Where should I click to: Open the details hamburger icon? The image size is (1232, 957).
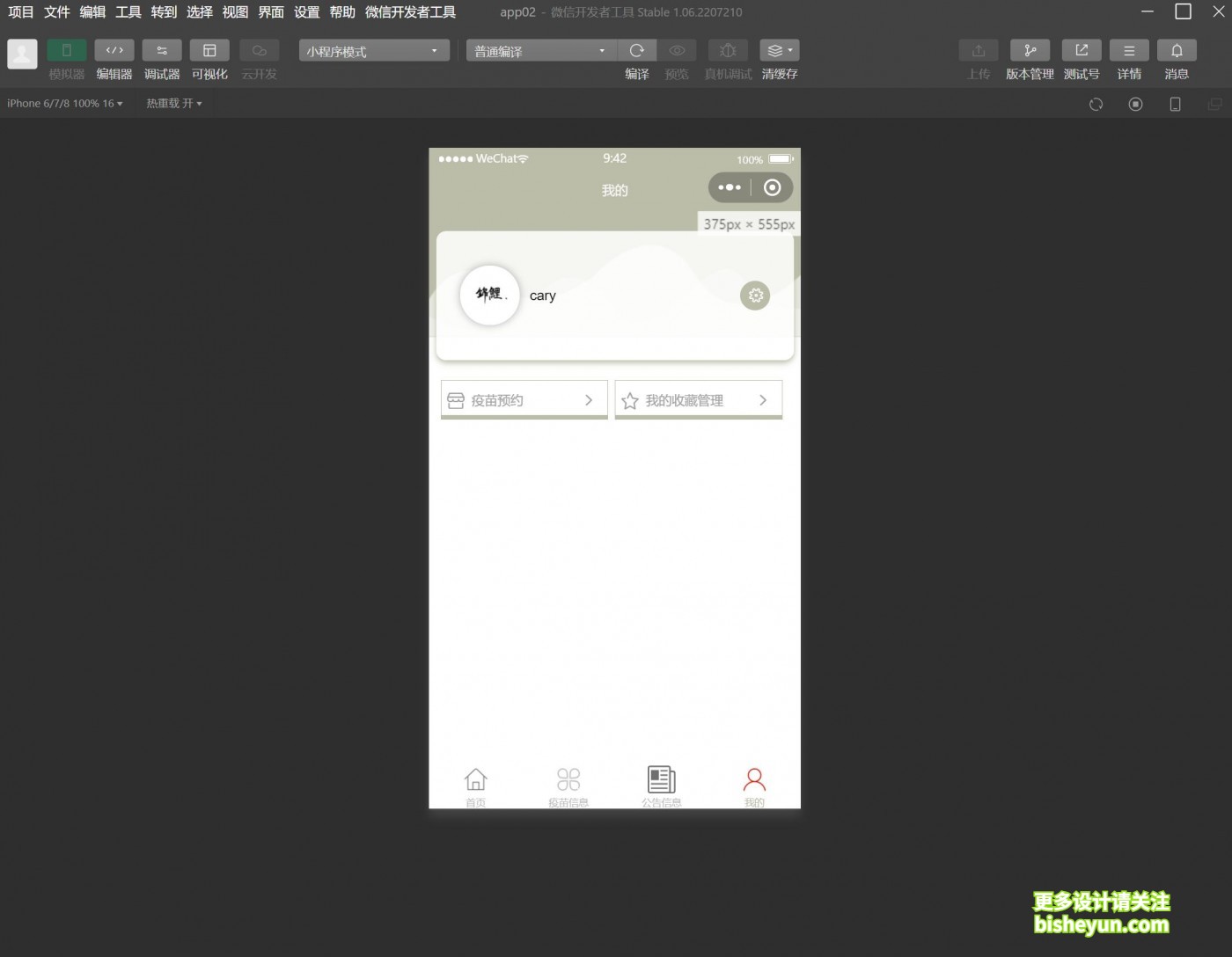tap(1129, 51)
